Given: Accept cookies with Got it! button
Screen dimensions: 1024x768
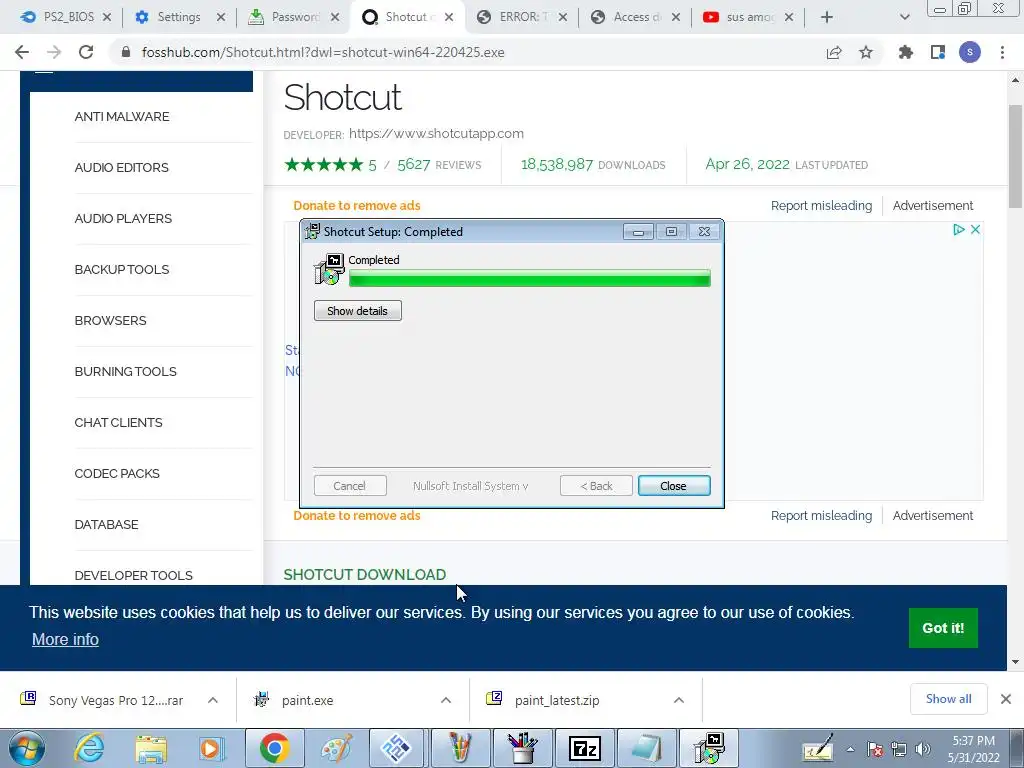Looking at the screenshot, I should coord(943,628).
